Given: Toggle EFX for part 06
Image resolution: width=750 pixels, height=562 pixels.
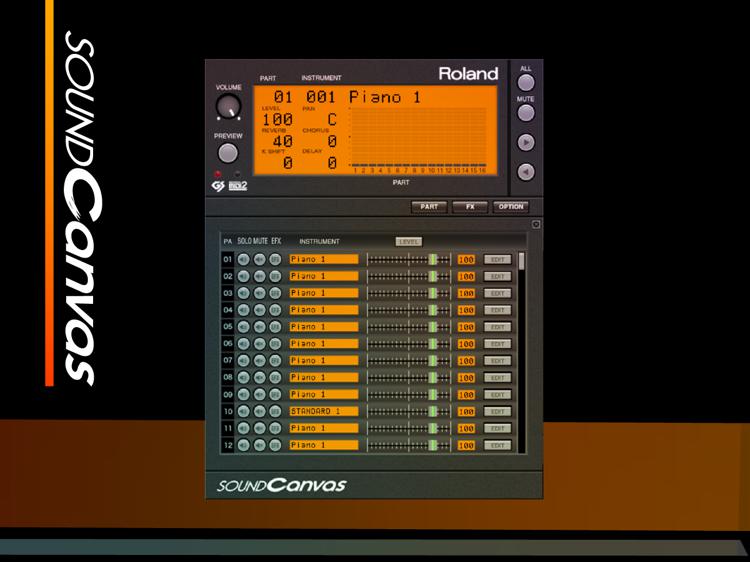Looking at the screenshot, I should point(275,344).
